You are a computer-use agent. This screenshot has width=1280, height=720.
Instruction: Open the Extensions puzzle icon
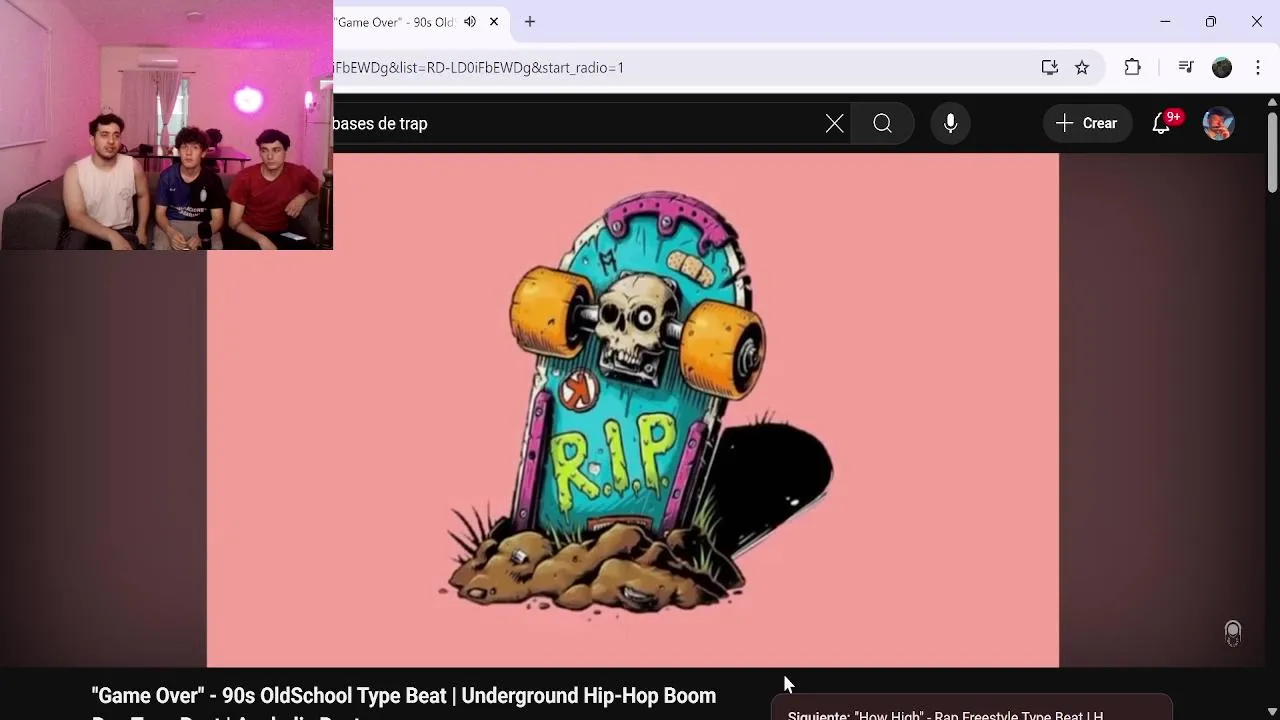click(x=1132, y=67)
